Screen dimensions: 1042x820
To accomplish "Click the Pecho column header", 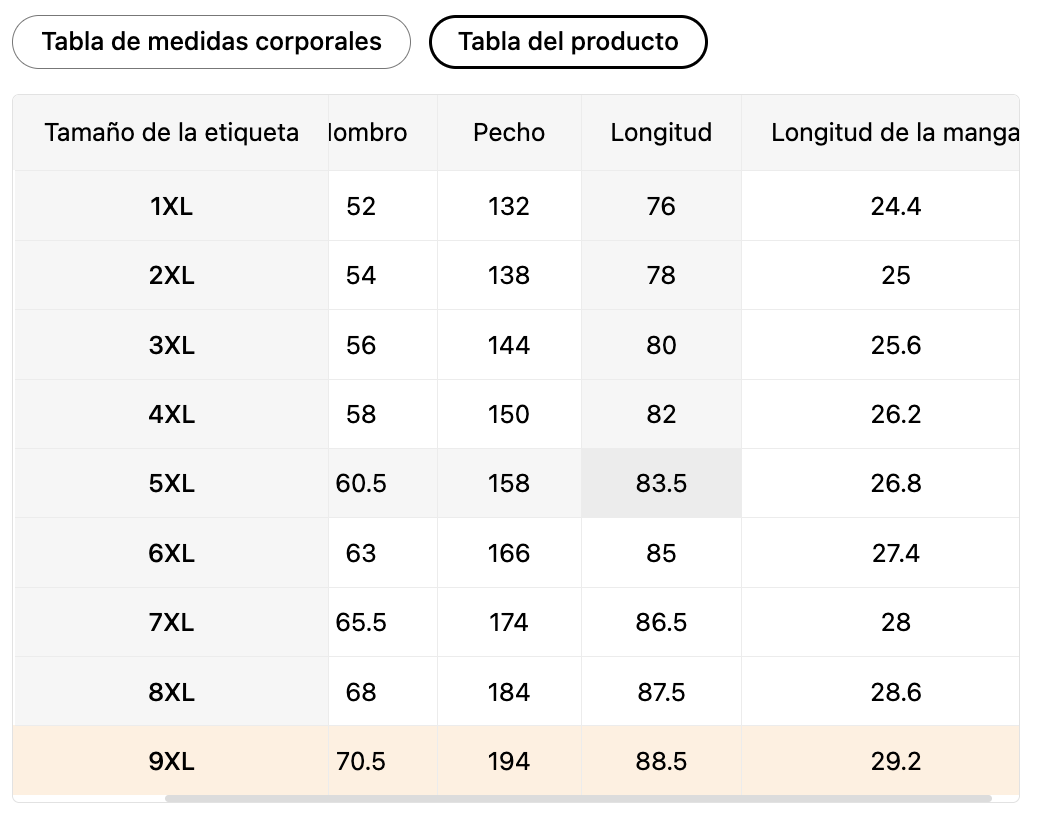I will [509, 132].
